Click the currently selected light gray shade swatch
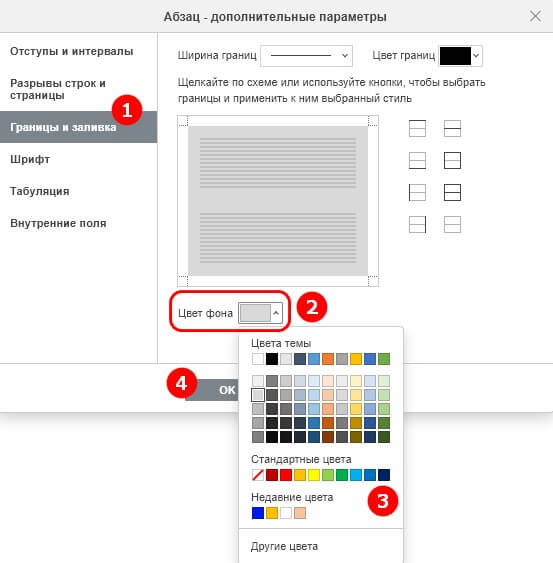553x563 pixels. (258, 395)
